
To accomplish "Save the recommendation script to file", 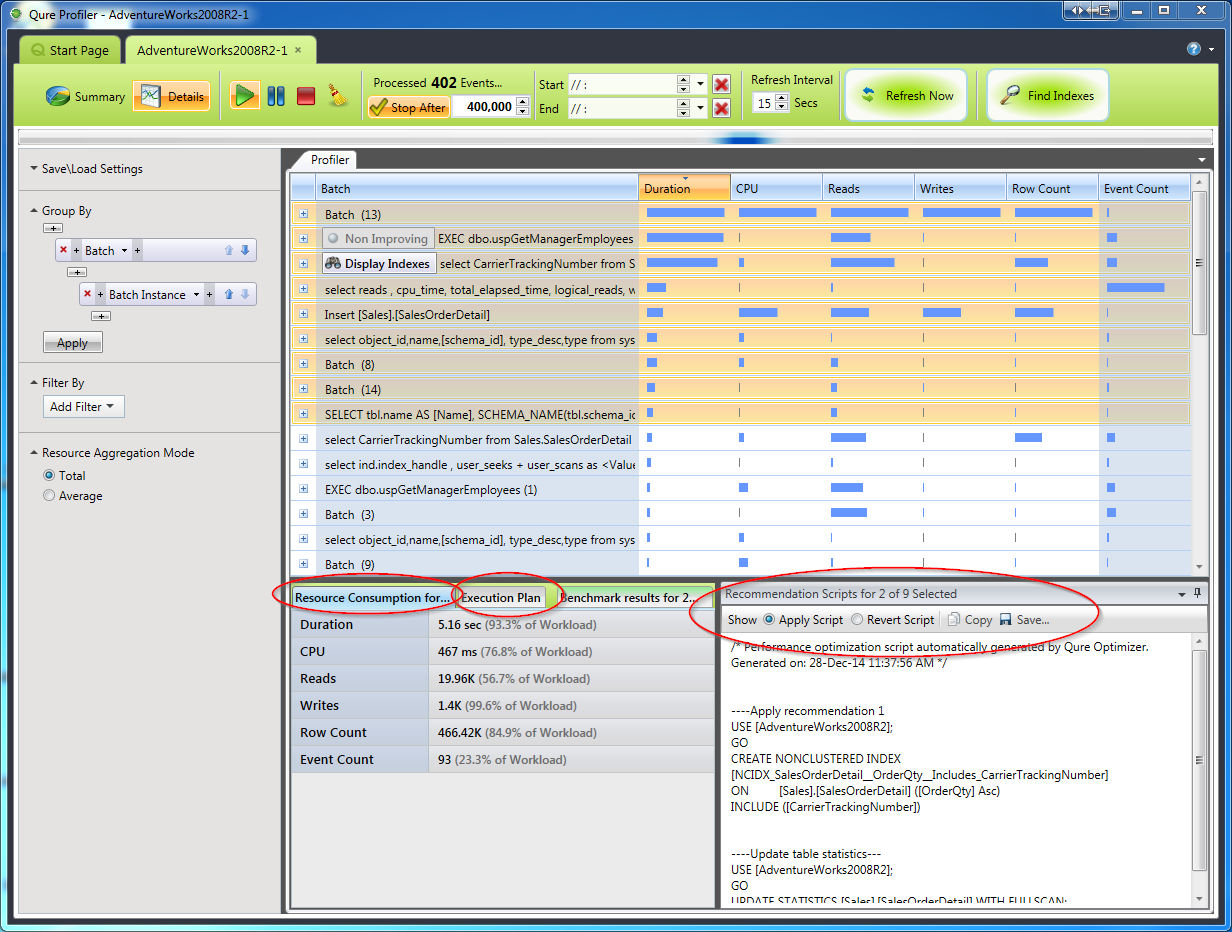I will point(1024,620).
